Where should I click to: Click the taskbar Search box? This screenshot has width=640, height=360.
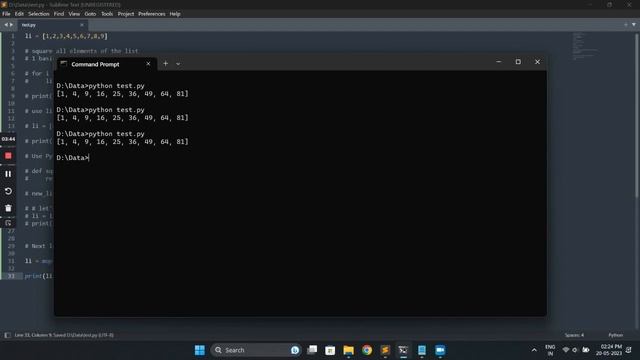256,350
